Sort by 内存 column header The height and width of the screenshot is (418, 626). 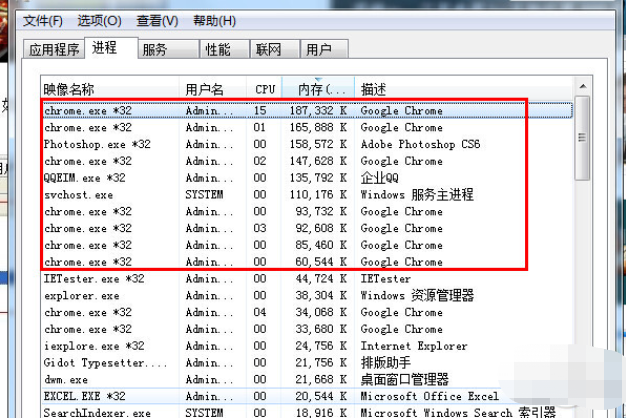318,89
